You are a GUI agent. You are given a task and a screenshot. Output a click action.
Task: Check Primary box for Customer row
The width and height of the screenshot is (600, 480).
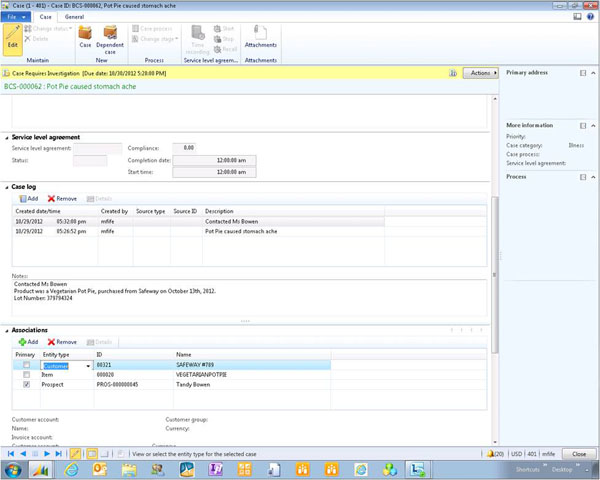[25, 366]
